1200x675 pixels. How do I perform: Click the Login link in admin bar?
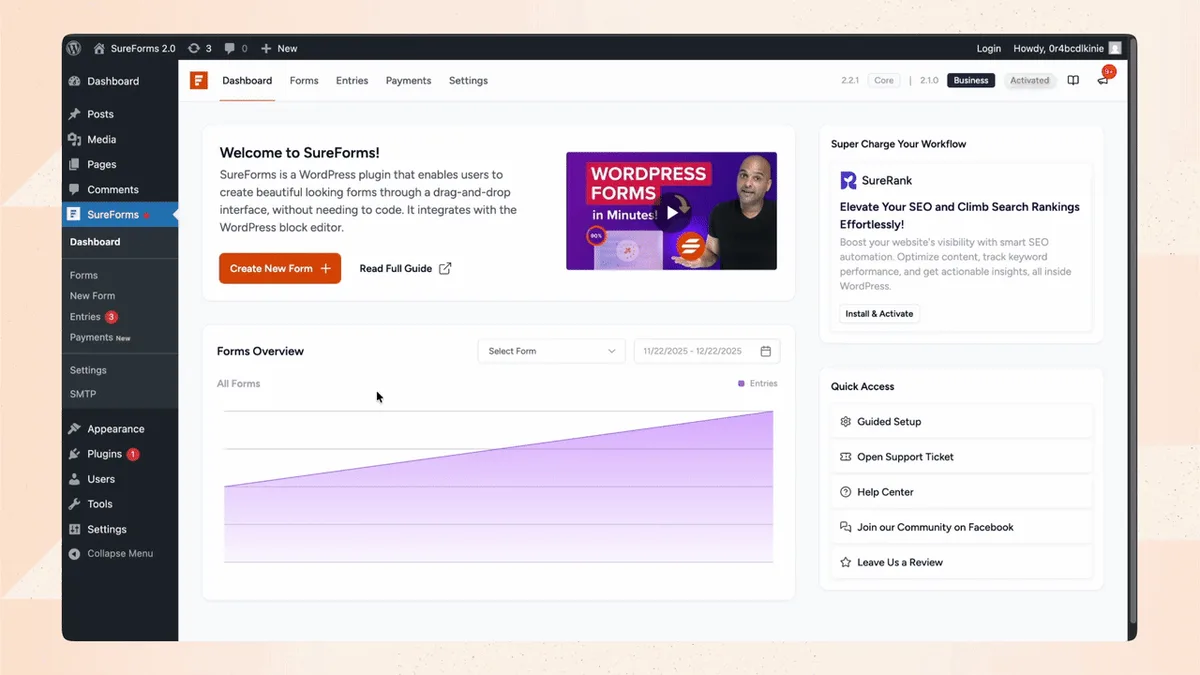(989, 48)
